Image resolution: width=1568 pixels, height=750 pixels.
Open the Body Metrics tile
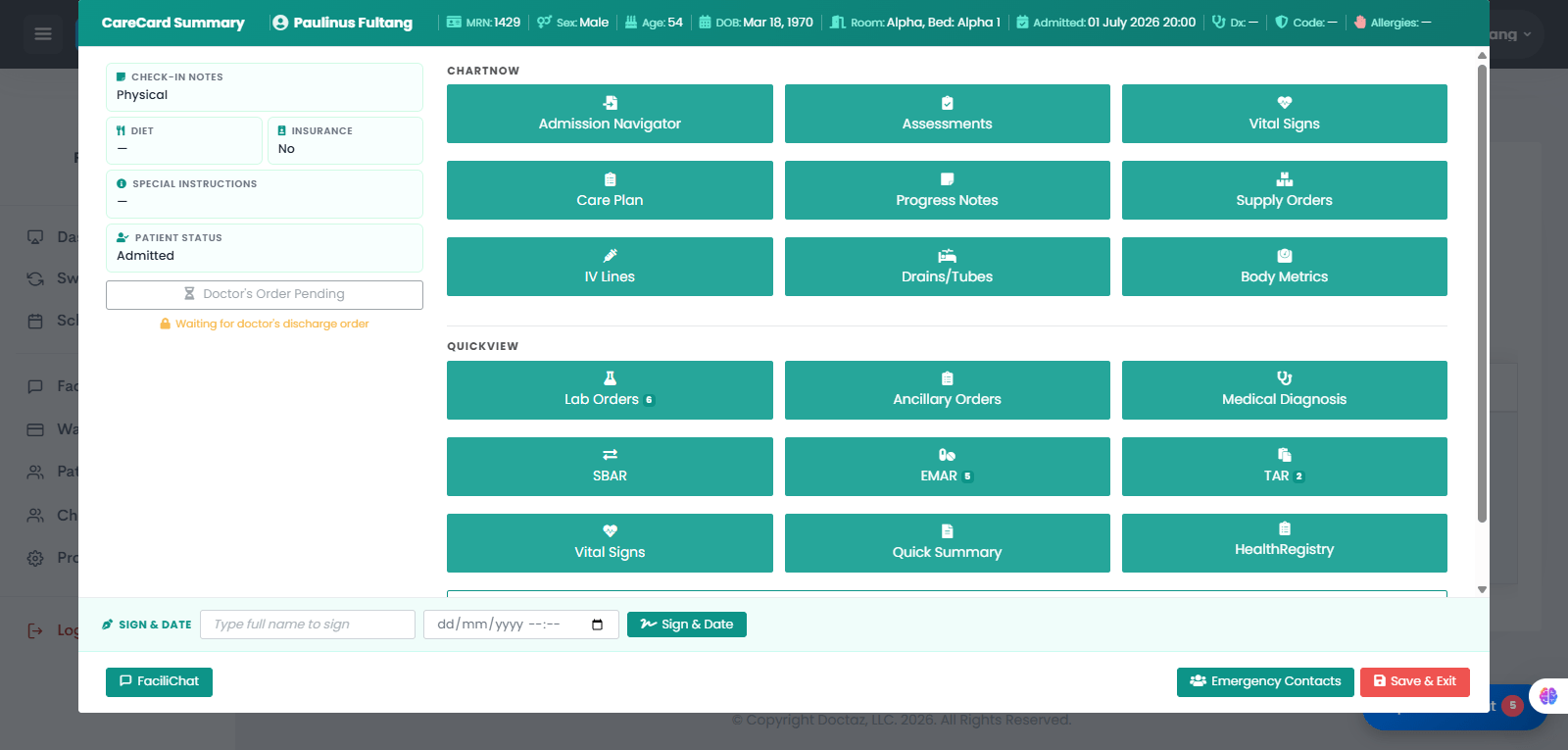pyautogui.click(x=1284, y=267)
